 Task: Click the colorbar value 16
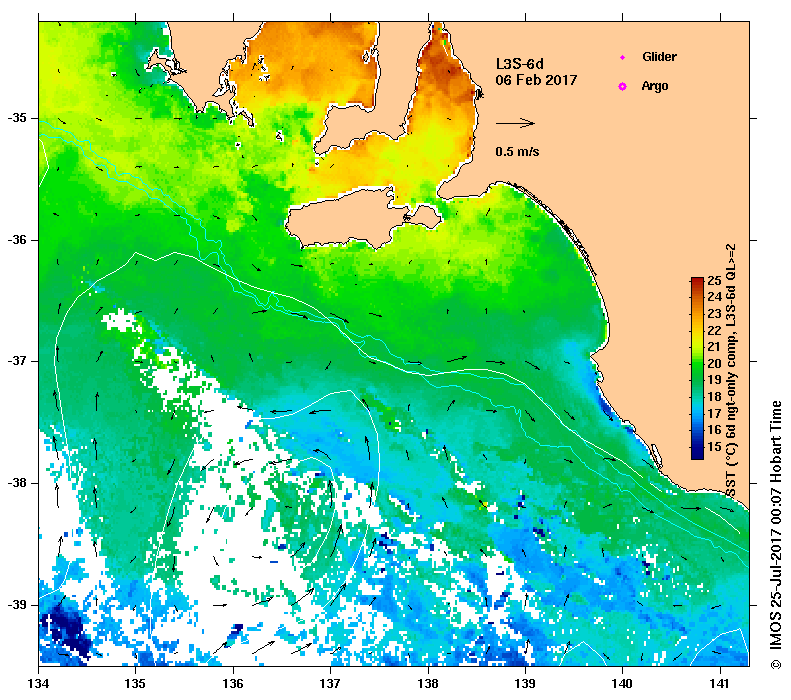714,430
